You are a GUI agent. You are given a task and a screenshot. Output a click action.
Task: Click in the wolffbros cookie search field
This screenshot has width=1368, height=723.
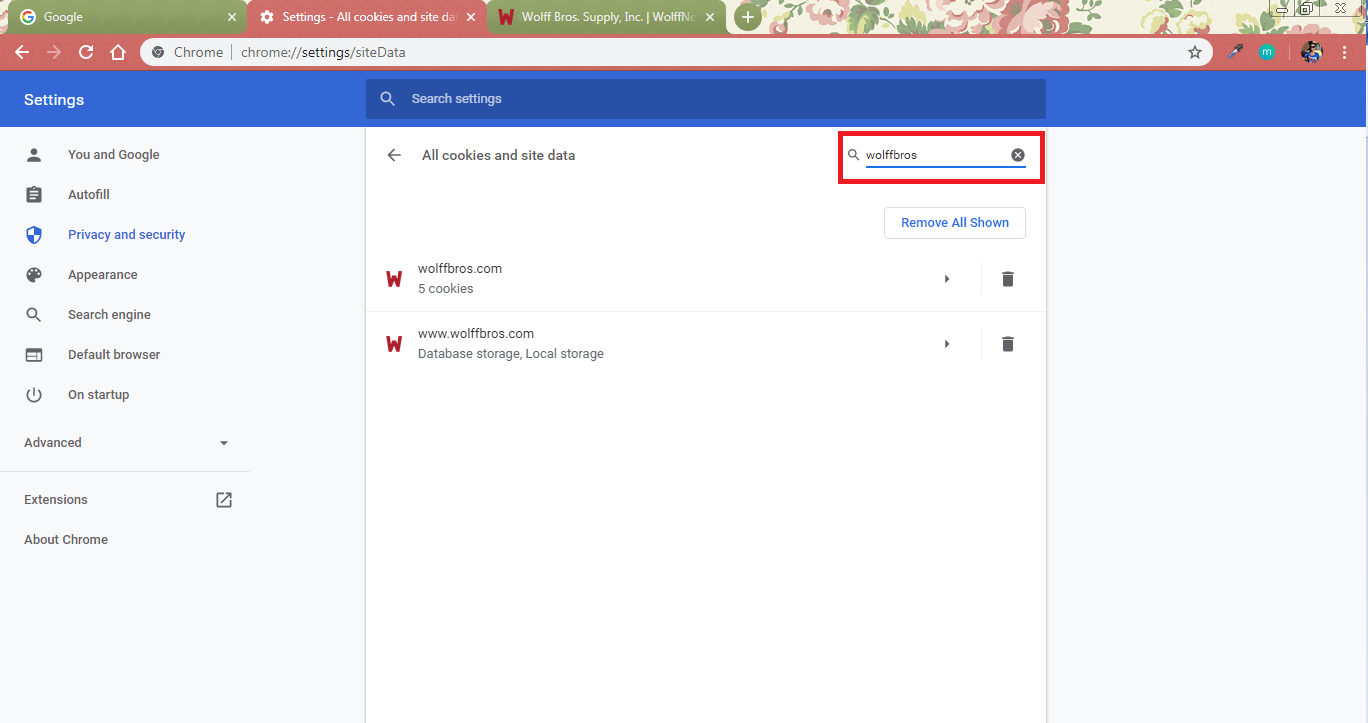(936, 155)
